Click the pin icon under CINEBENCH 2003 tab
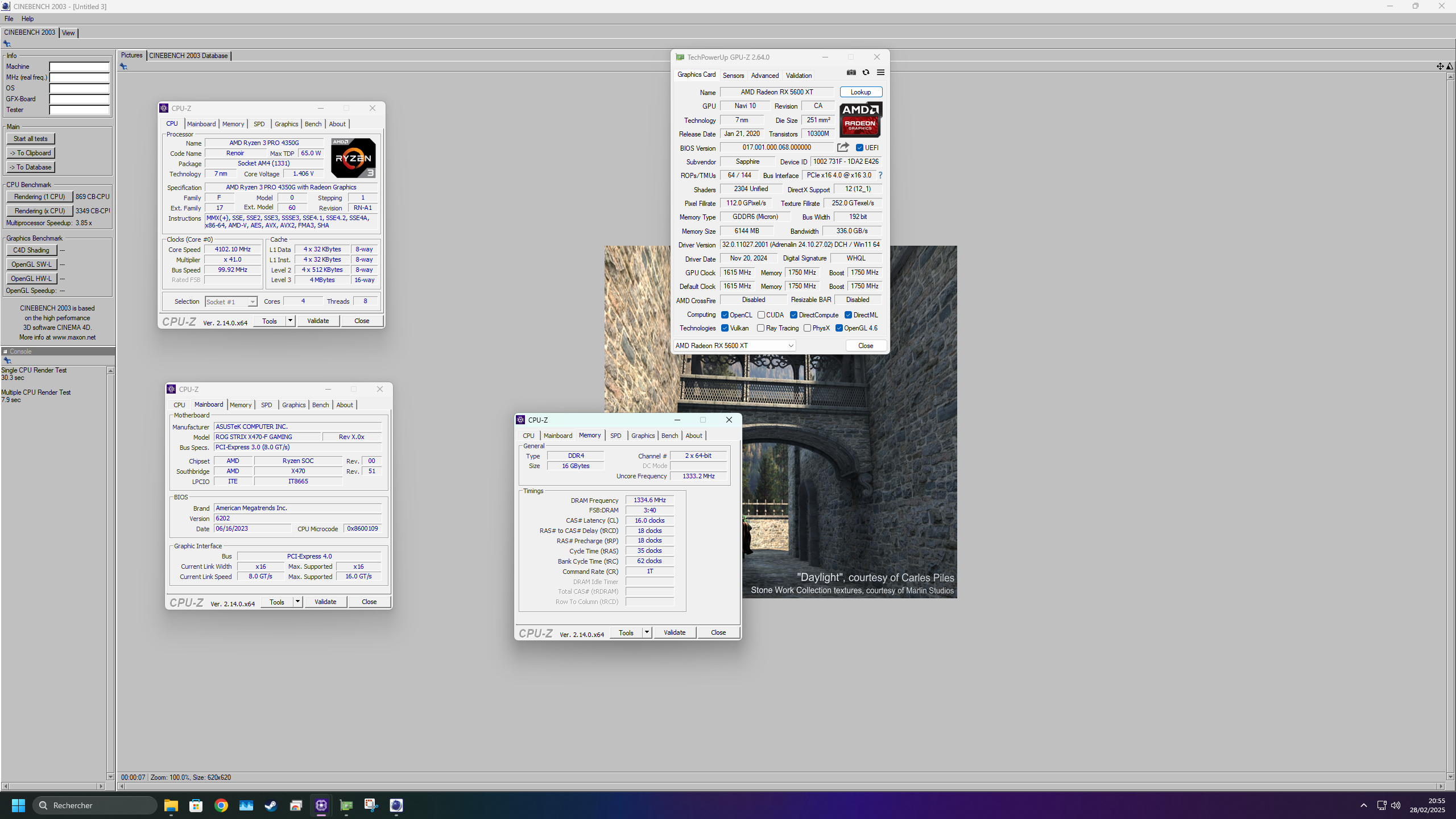The height and width of the screenshot is (819, 1456). point(7,43)
